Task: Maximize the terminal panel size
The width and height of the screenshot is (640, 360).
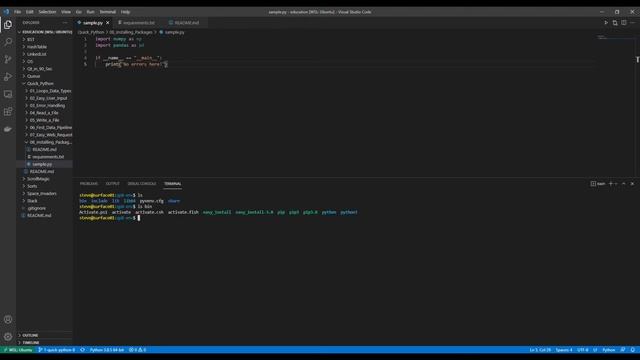Action: pyautogui.click(x=624, y=184)
